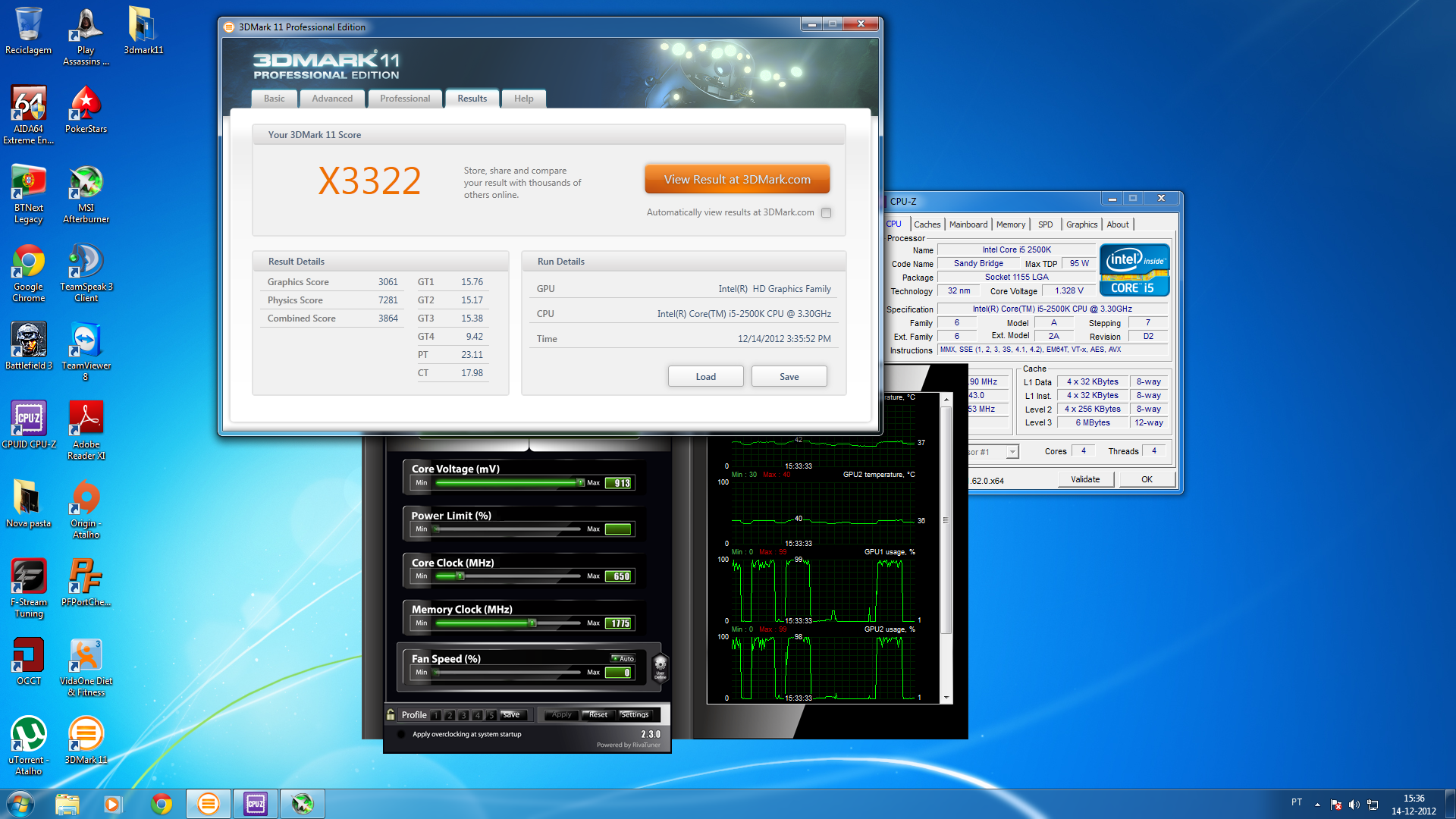The width and height of the screenshot is (1456, 819).
Task: Open 3DMark 11 desktop shortcut
Action: [86, 739]
